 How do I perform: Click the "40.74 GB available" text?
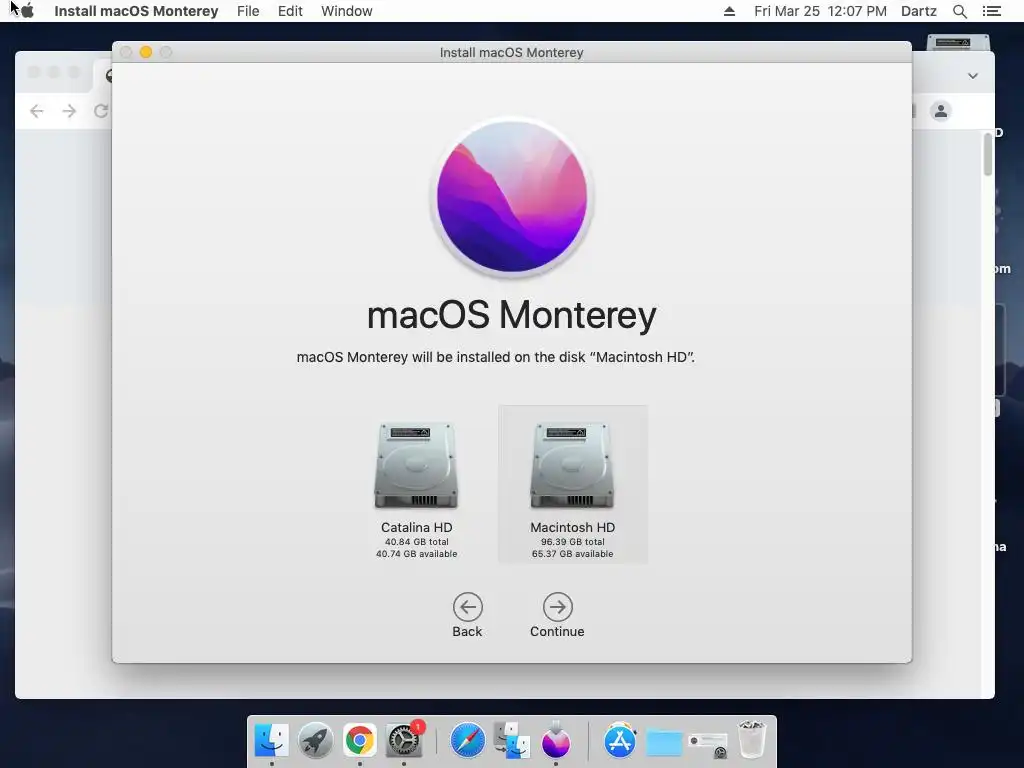click(416, 554)
